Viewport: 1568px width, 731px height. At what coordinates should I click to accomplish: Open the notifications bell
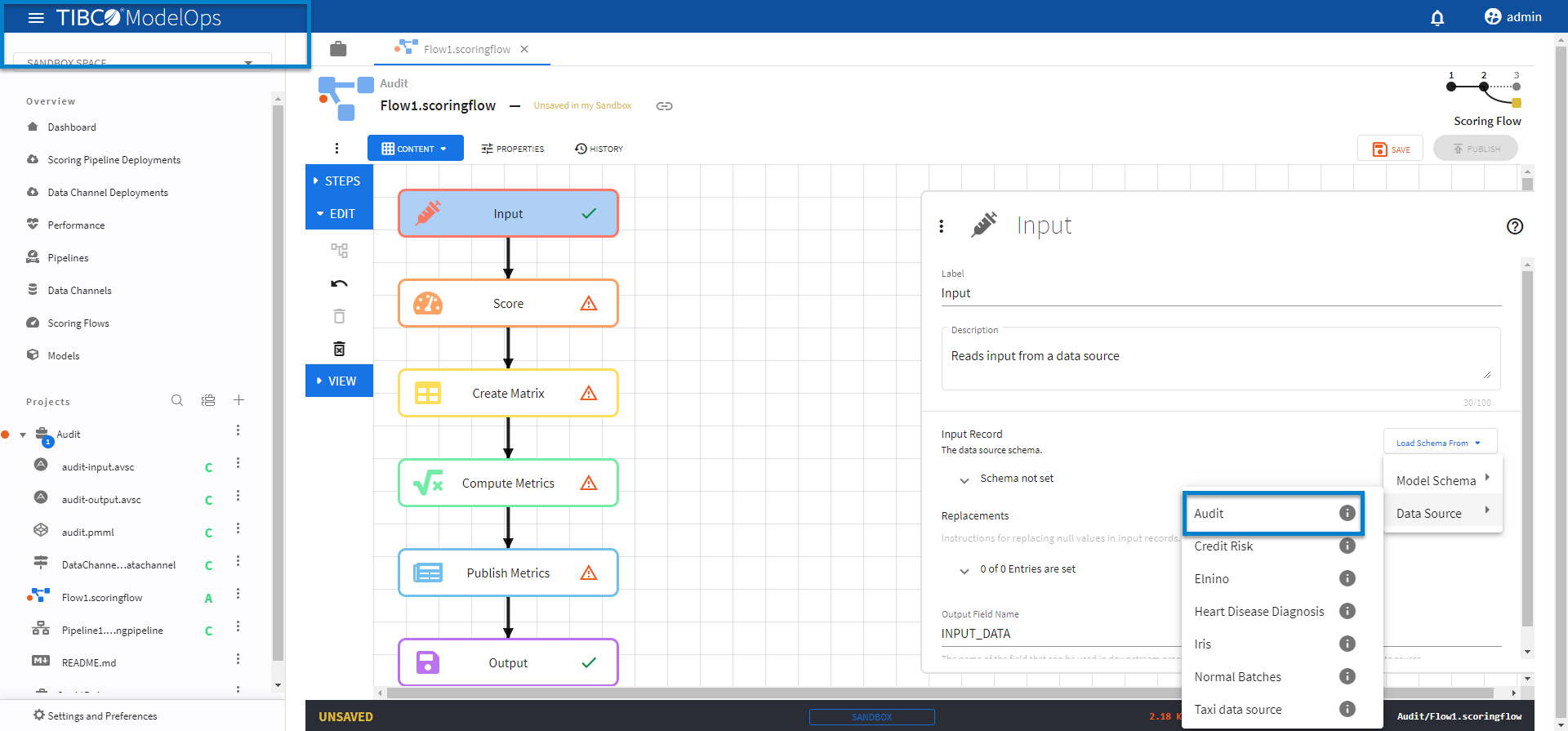click(x=1437, y=17)
